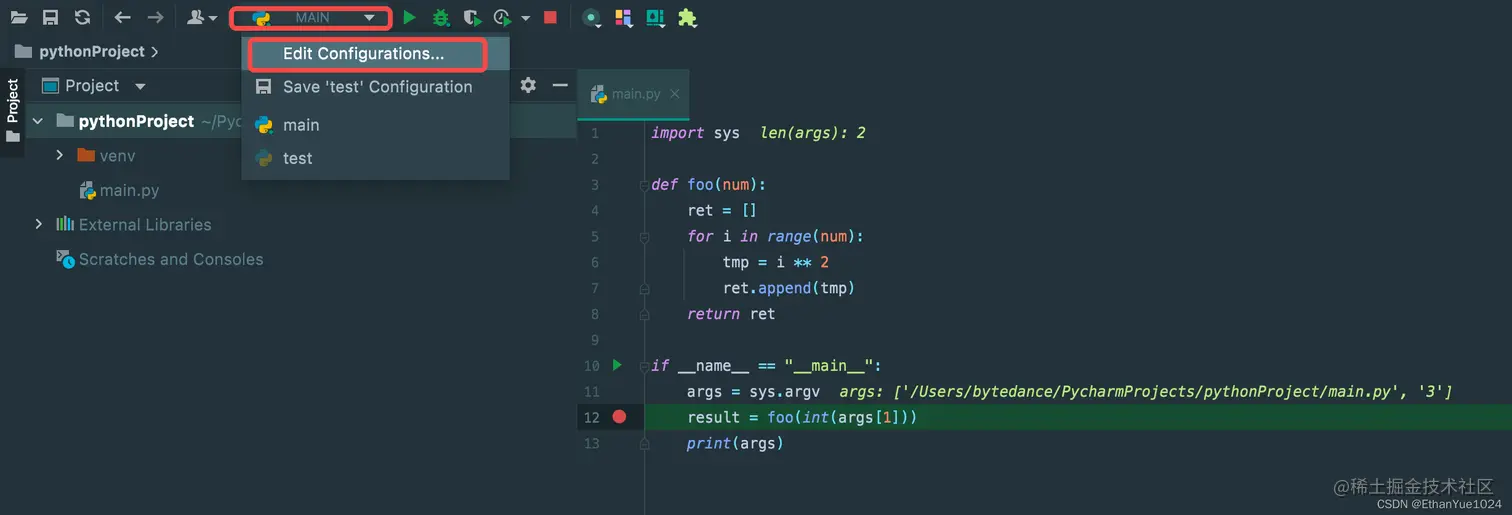Click the green puzzle piece plugin icon
Screen dimensions: 1512x515
click(x=687, y=17)
